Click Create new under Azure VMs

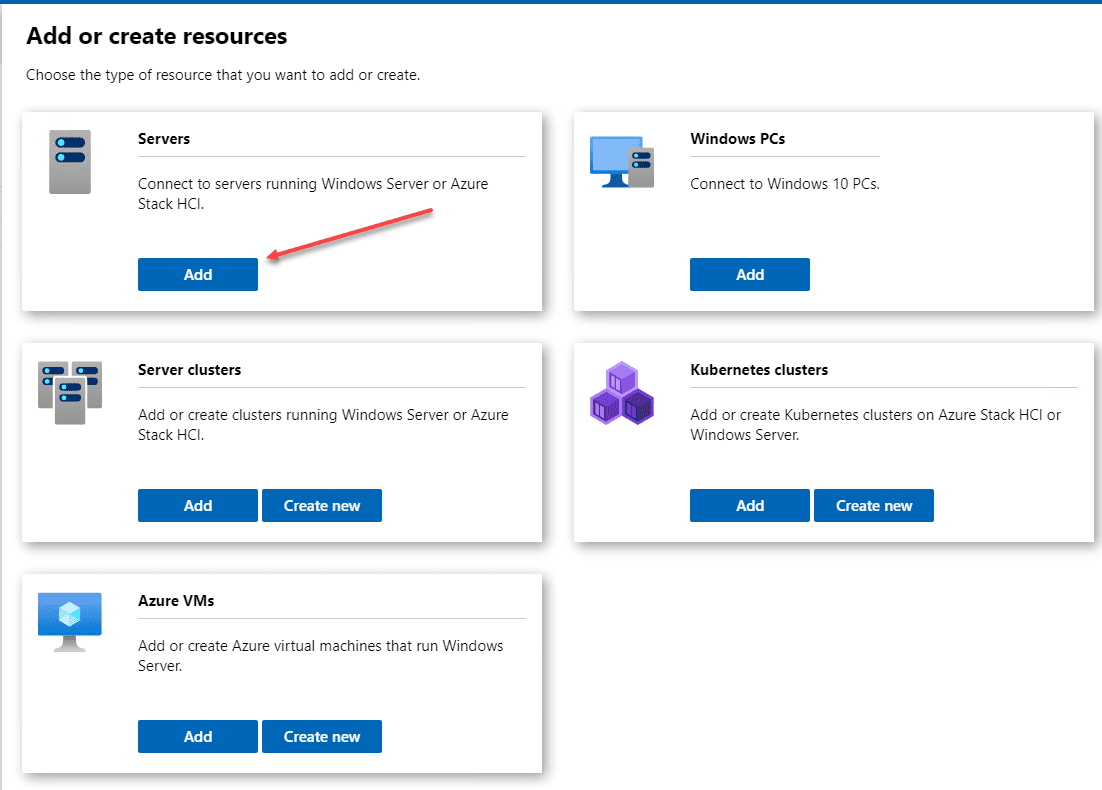pyautogui.click(x=321, y=736)
